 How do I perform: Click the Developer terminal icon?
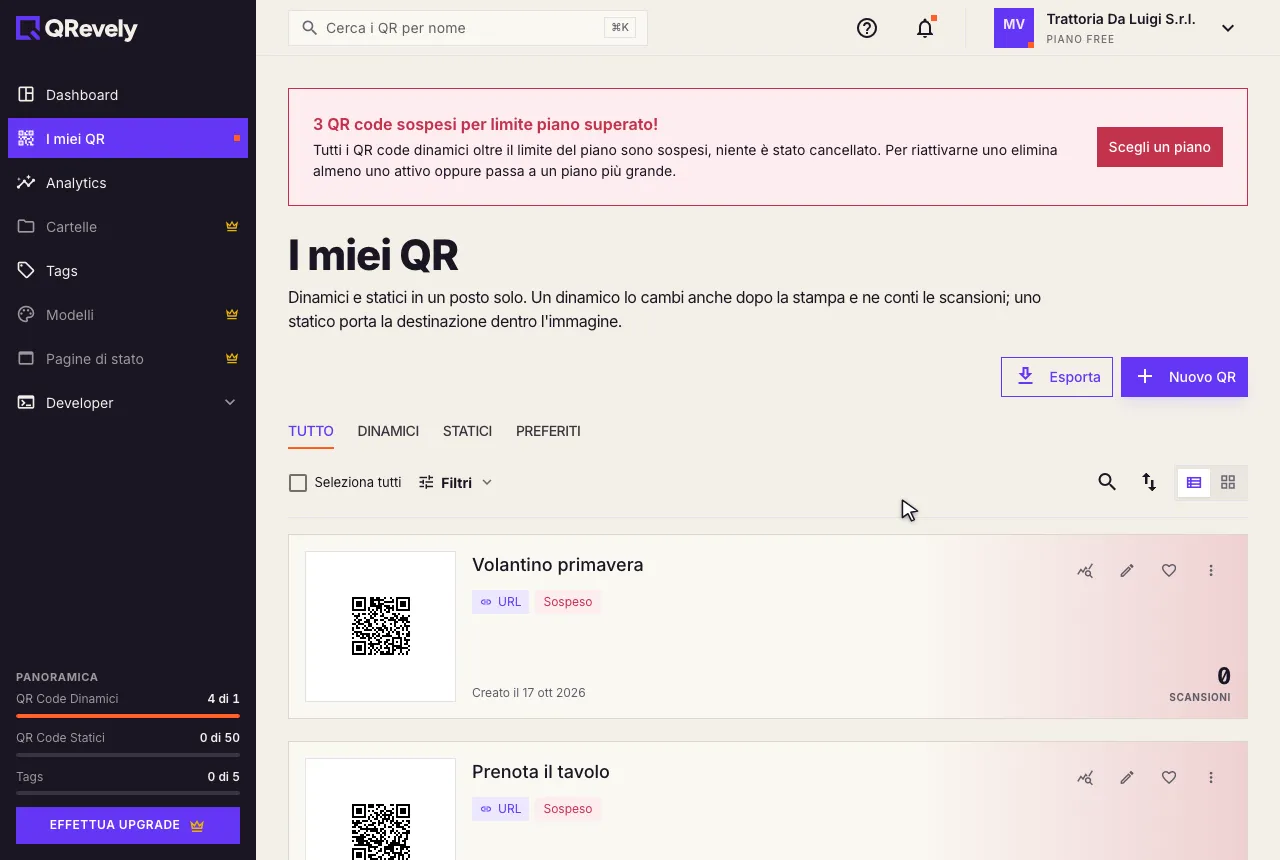tap(26, 403)
